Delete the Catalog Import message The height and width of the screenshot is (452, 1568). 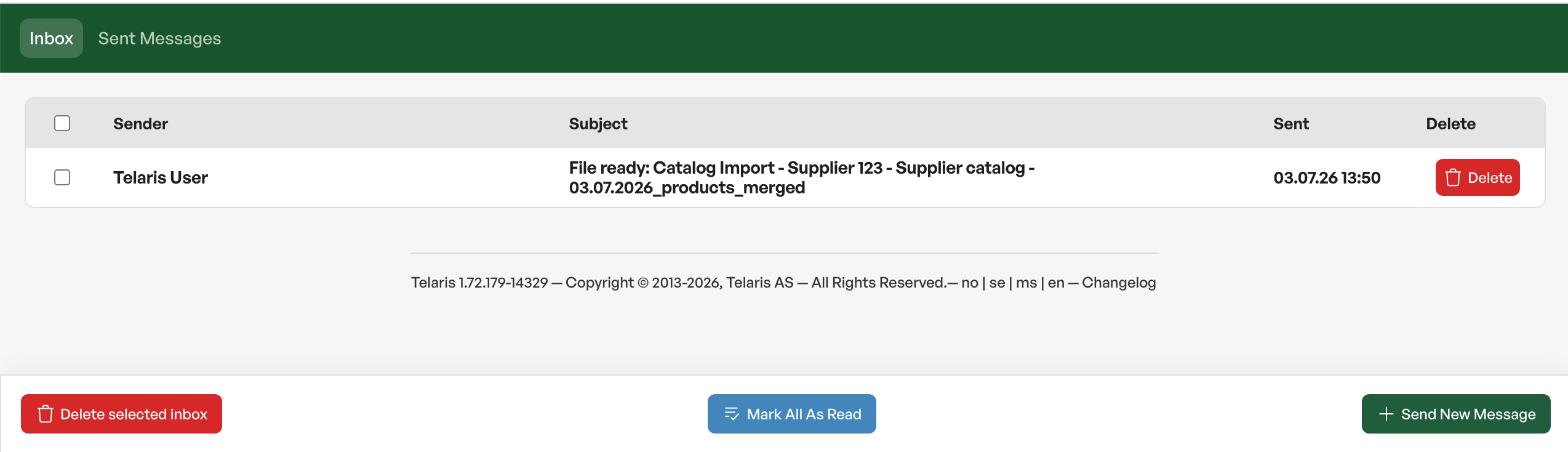1478,177
